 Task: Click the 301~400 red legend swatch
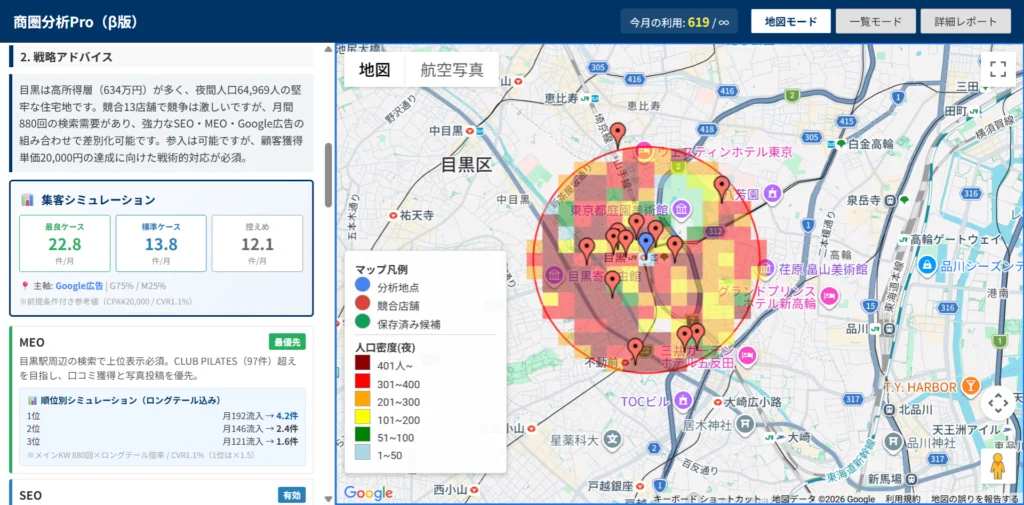[x=362, y=381]
